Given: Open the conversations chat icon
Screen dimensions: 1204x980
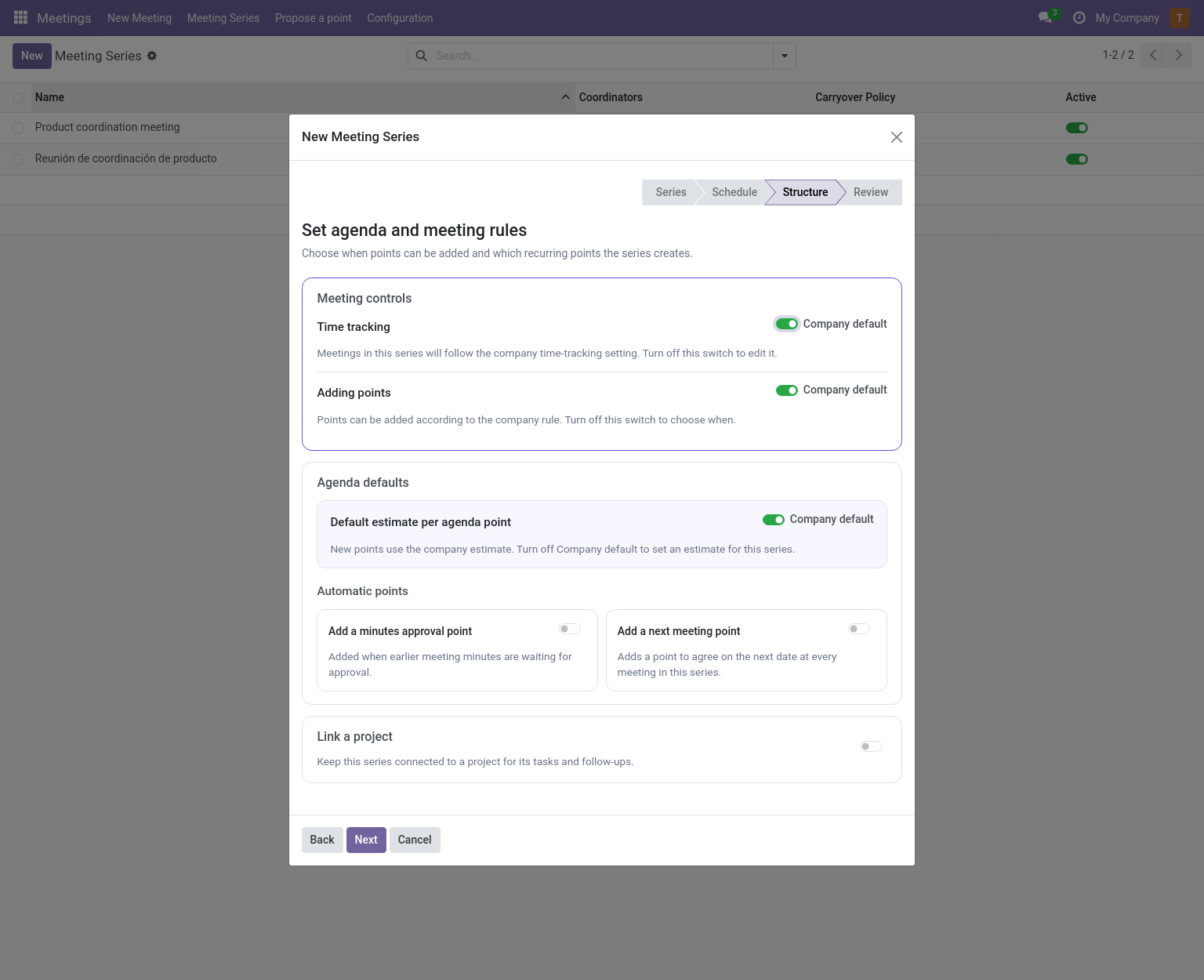Looking at the screenshot, I should coord(1045,17).
